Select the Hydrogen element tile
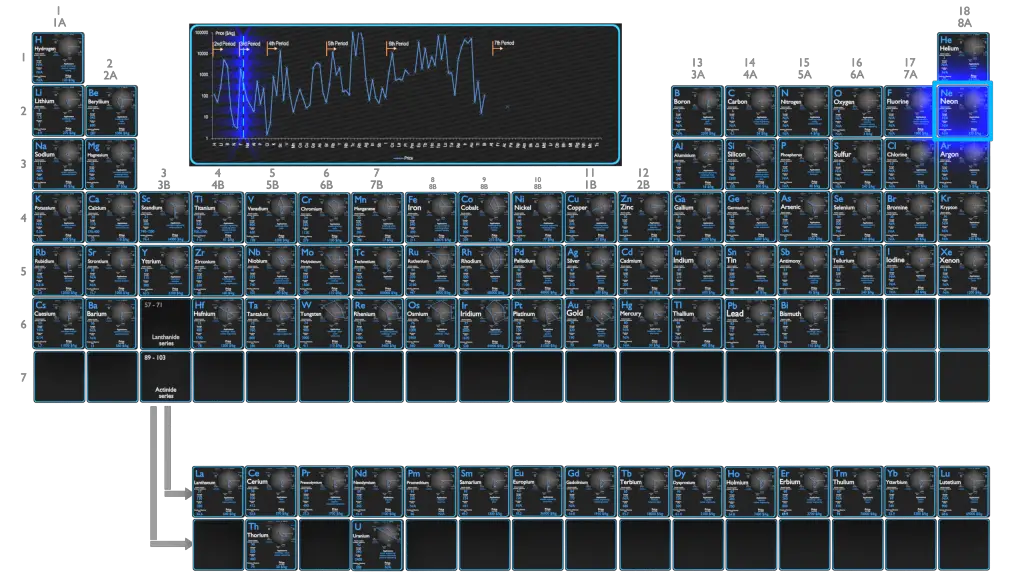Viewport: 1024px width, 576px height. tap(59, 58)
